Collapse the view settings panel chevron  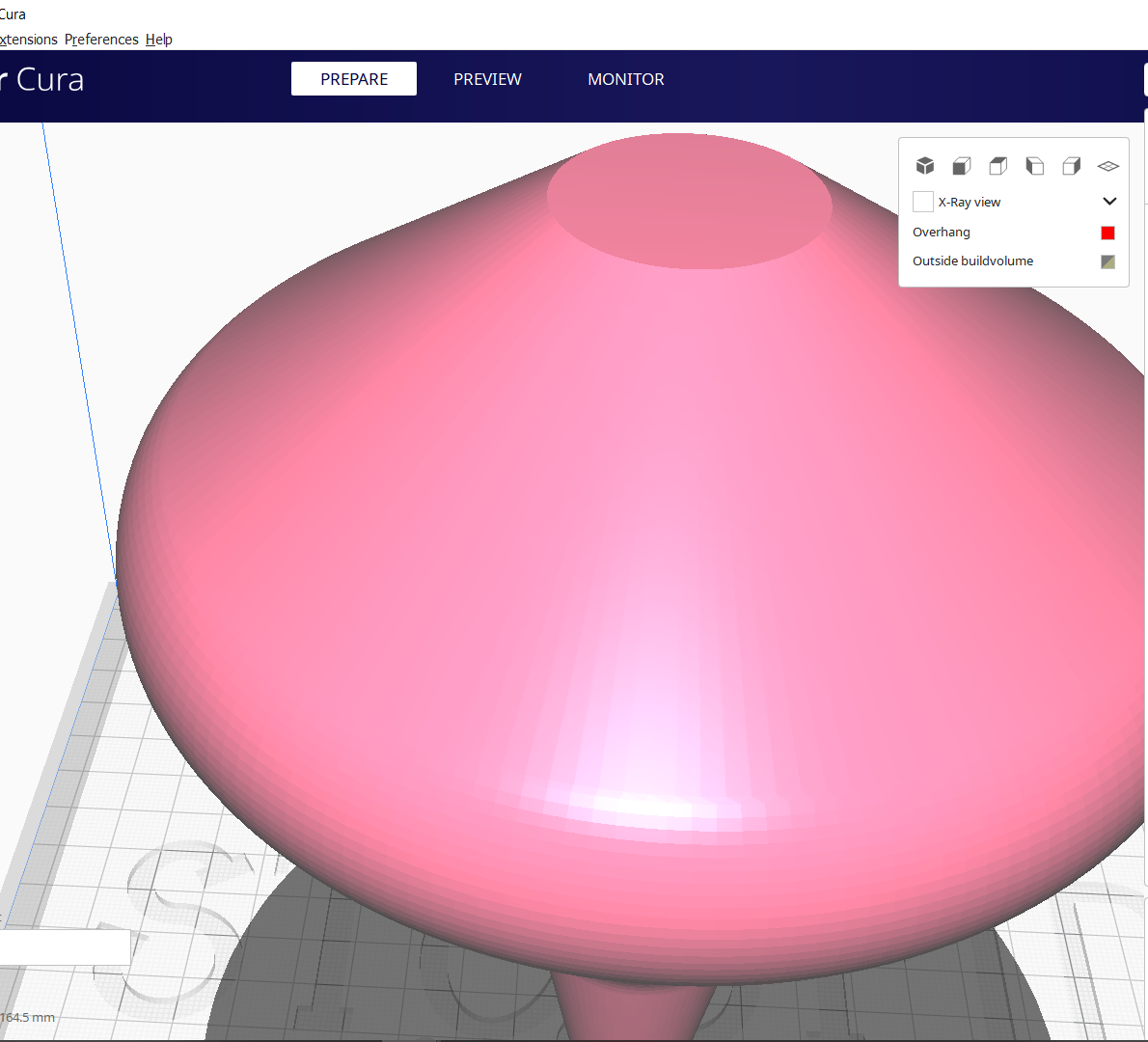click(1108, 201)
